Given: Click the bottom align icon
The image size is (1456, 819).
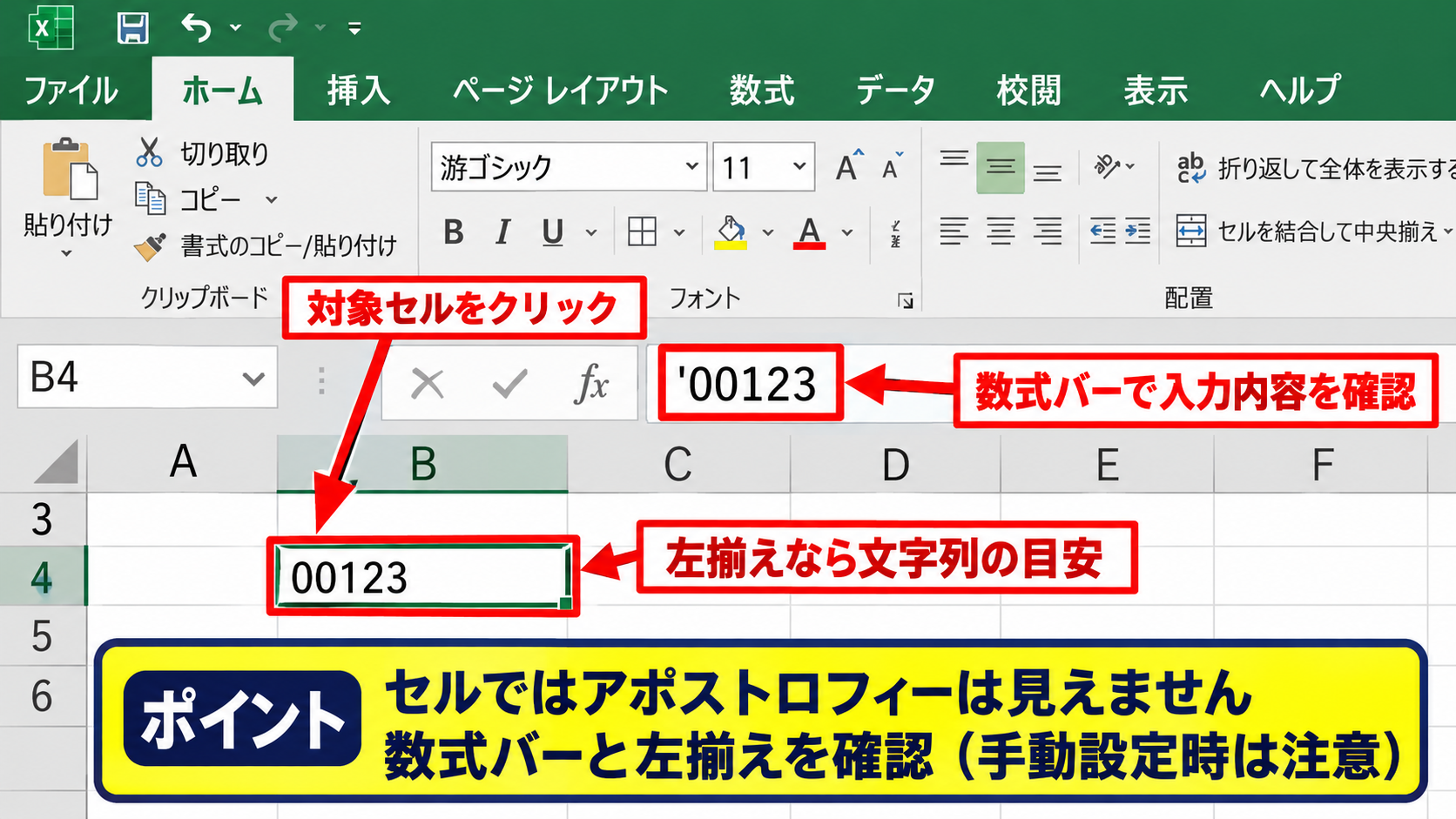Looking at the screenshot, I should point(1048,172).
